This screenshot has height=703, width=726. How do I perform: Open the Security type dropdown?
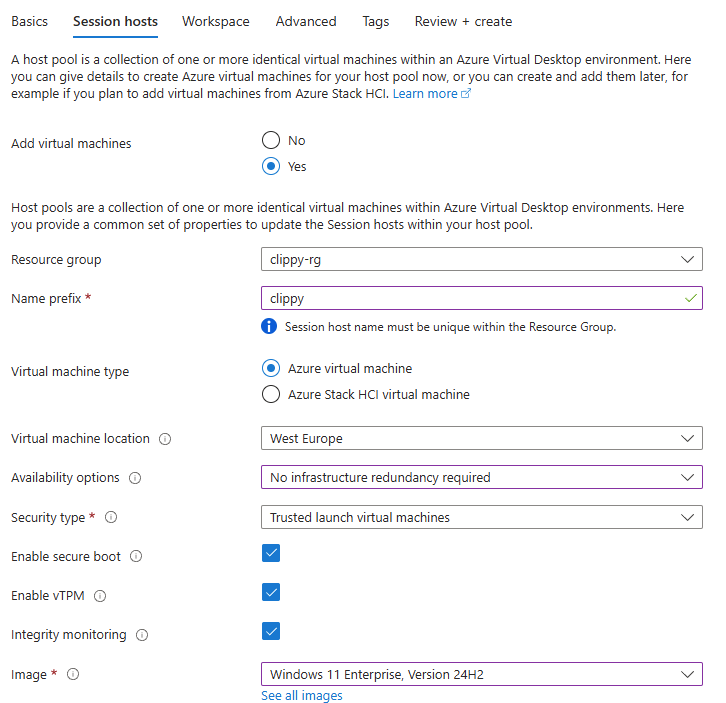482,517
